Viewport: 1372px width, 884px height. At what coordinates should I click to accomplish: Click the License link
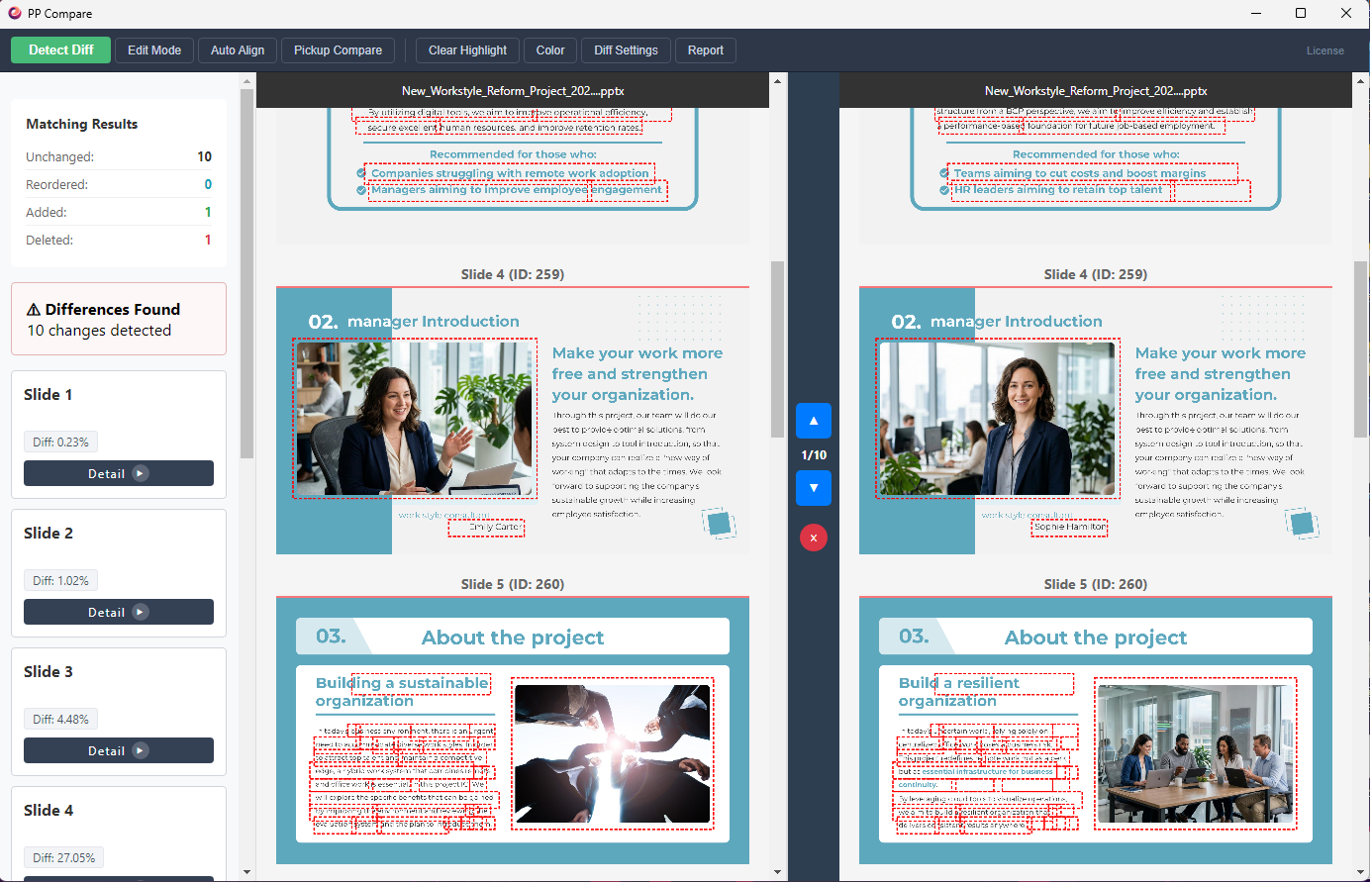pyautogui.click(x=1324, y=50)
